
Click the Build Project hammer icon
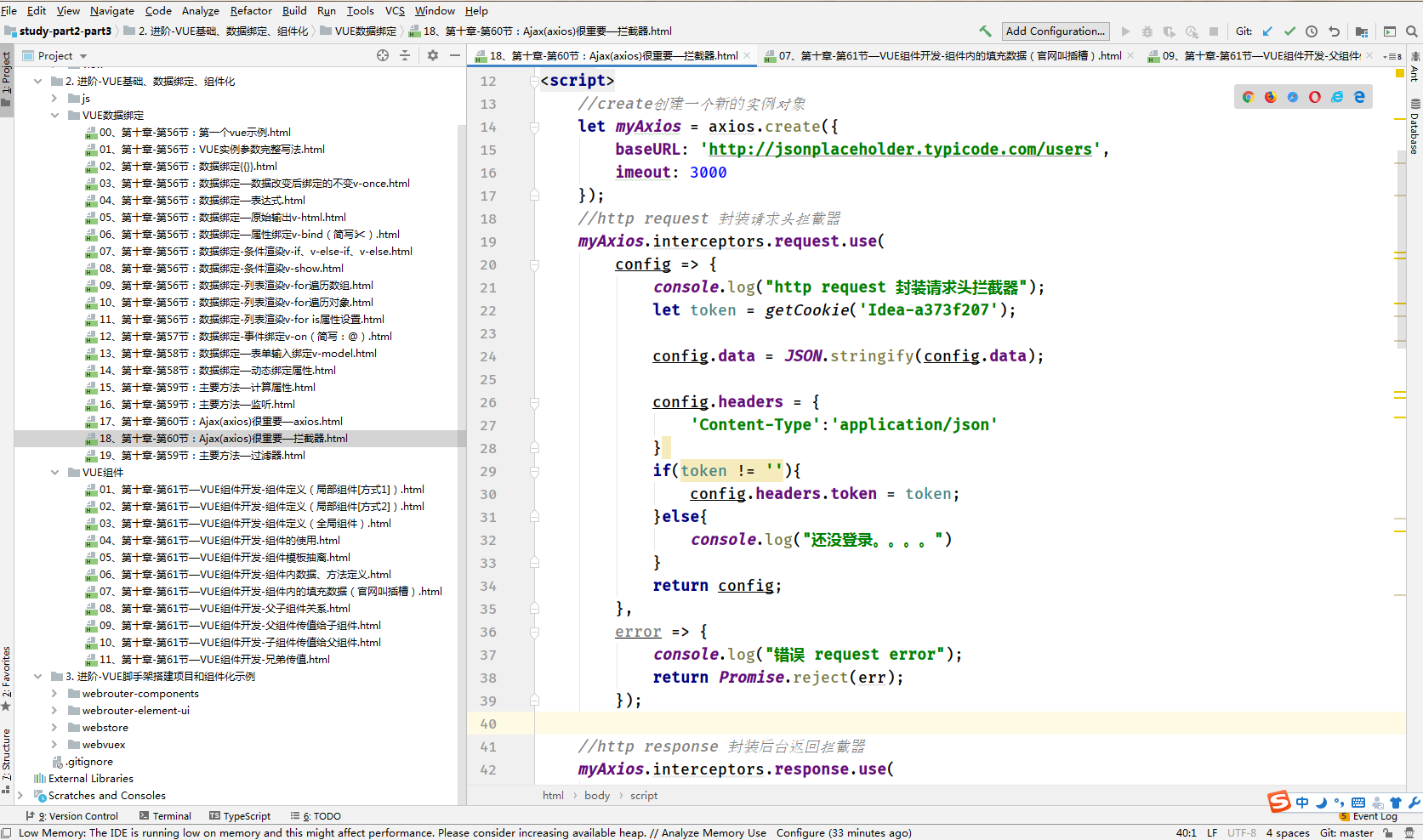click(x=985, y=31)
